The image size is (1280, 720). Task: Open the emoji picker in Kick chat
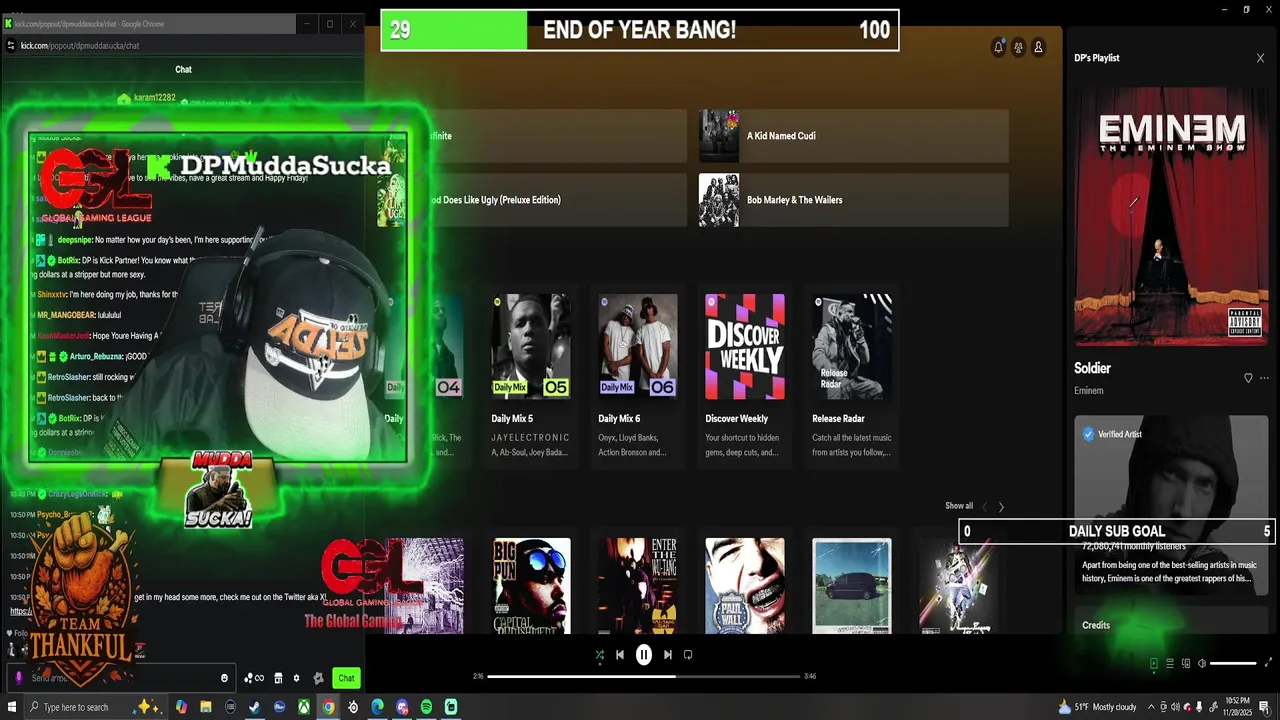click(x=224, y=678)
